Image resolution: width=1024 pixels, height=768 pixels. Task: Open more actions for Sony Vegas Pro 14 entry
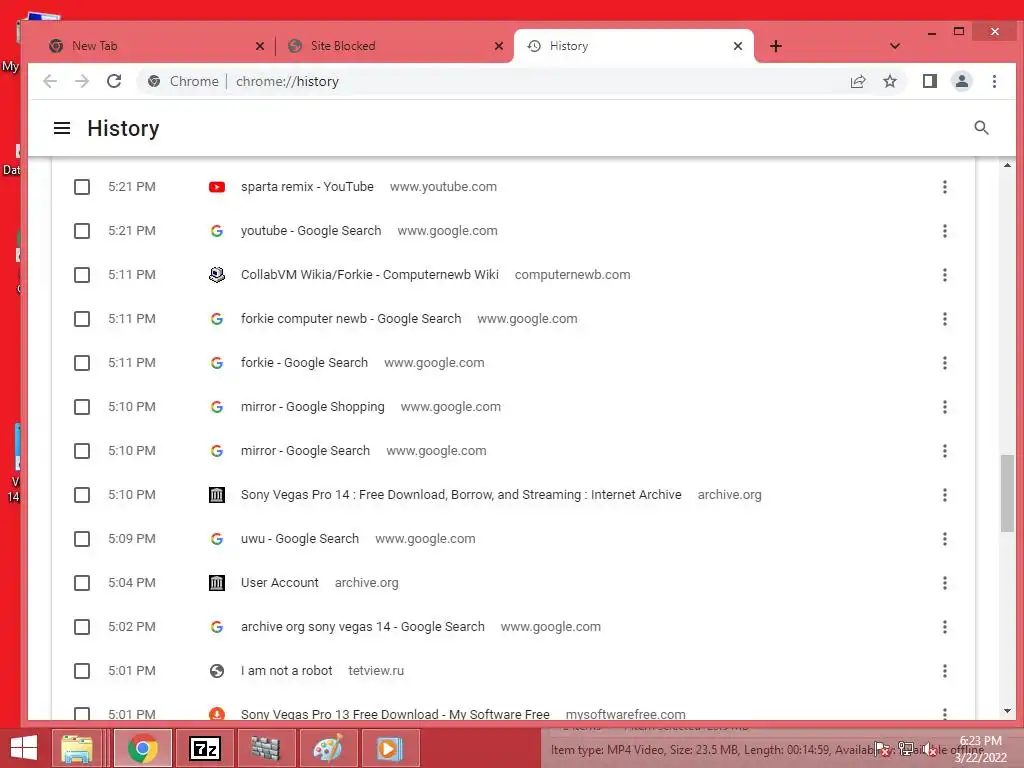[x=944, y=495]
